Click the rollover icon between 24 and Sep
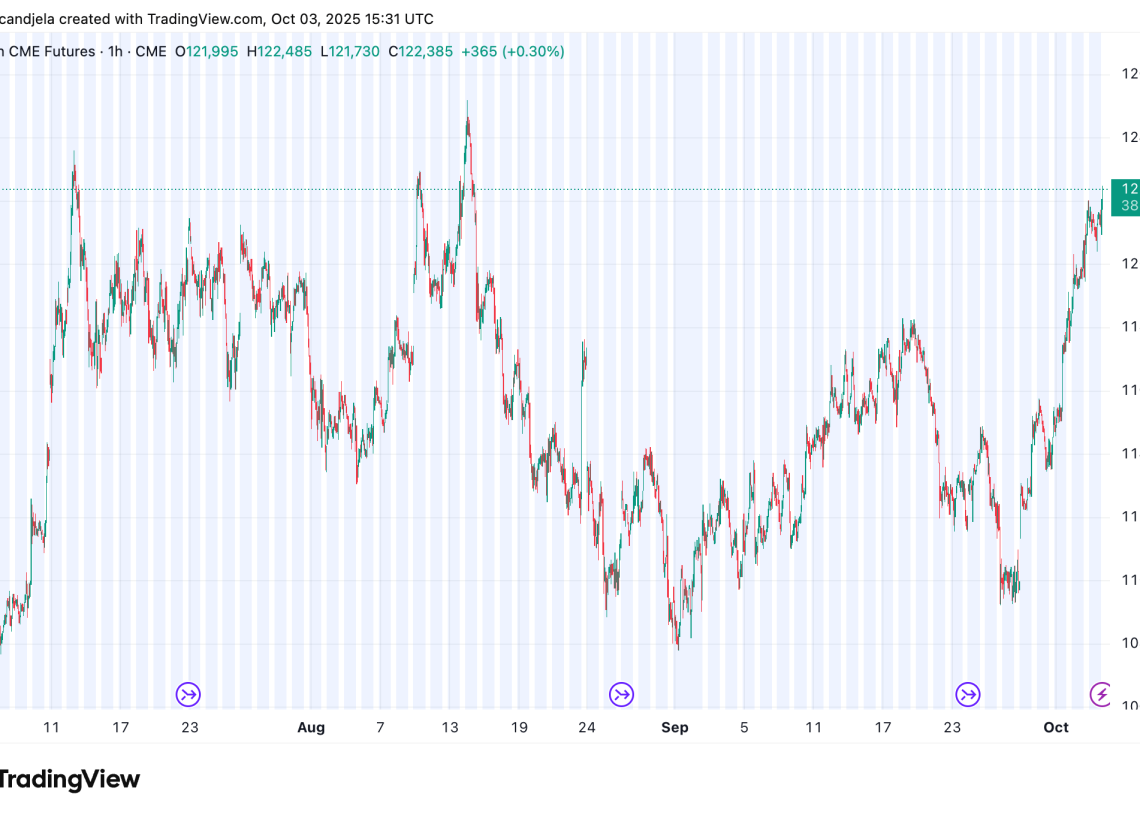This screenshot has width=1140, height=815. tap(622, 694)
